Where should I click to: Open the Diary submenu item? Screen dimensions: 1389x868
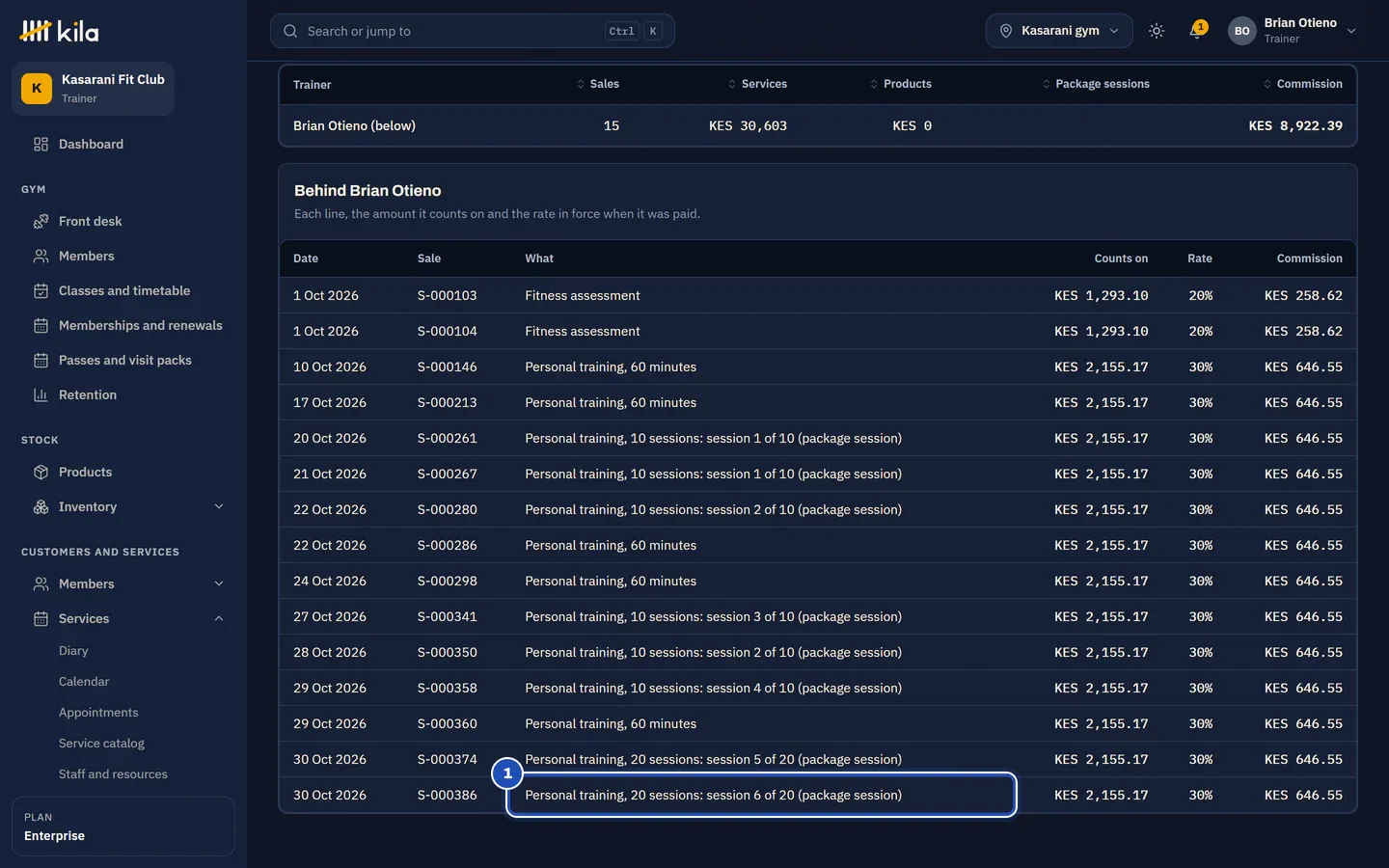click(73, 651)
